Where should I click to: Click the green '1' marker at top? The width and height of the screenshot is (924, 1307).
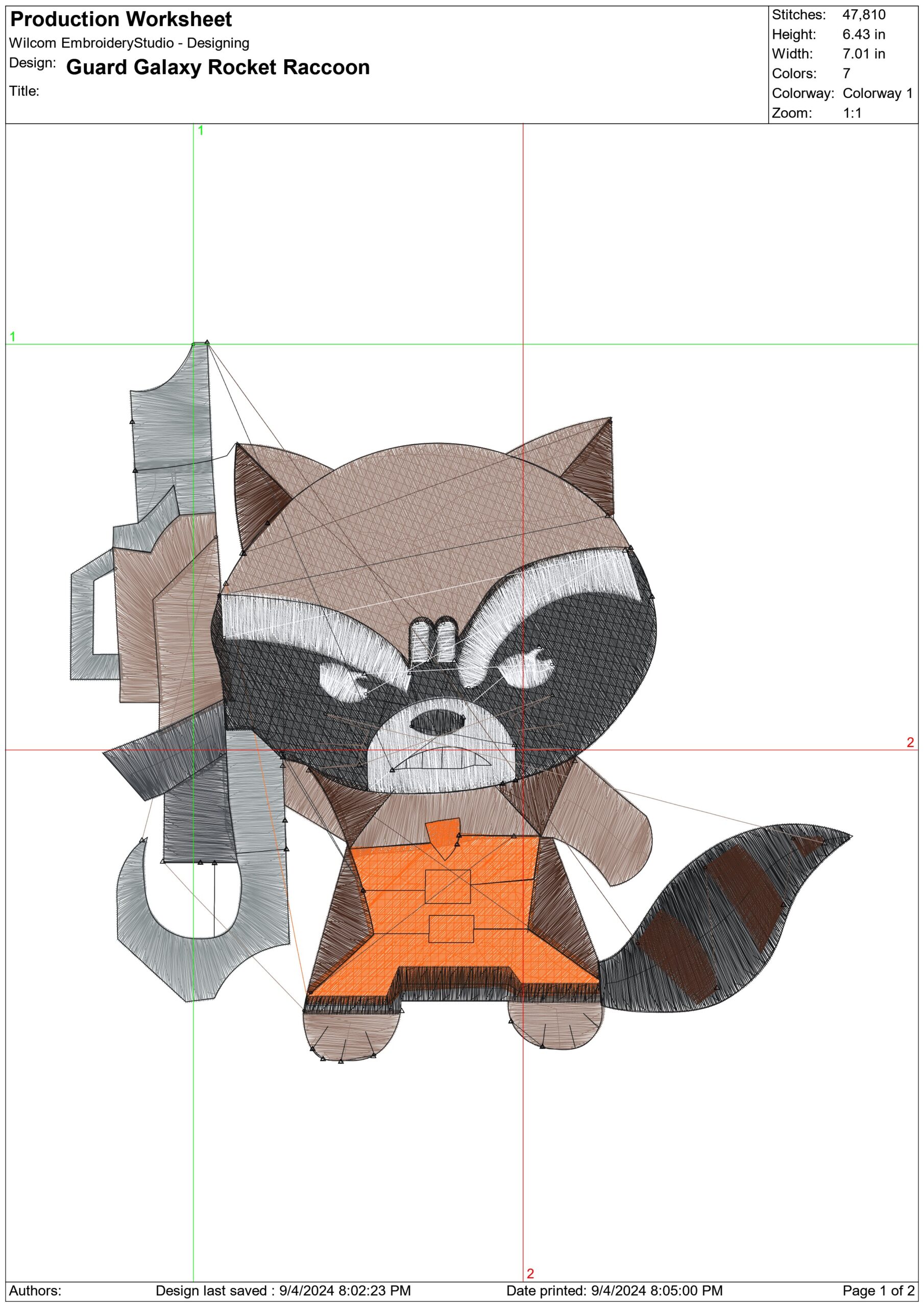(x=201, y=130)
